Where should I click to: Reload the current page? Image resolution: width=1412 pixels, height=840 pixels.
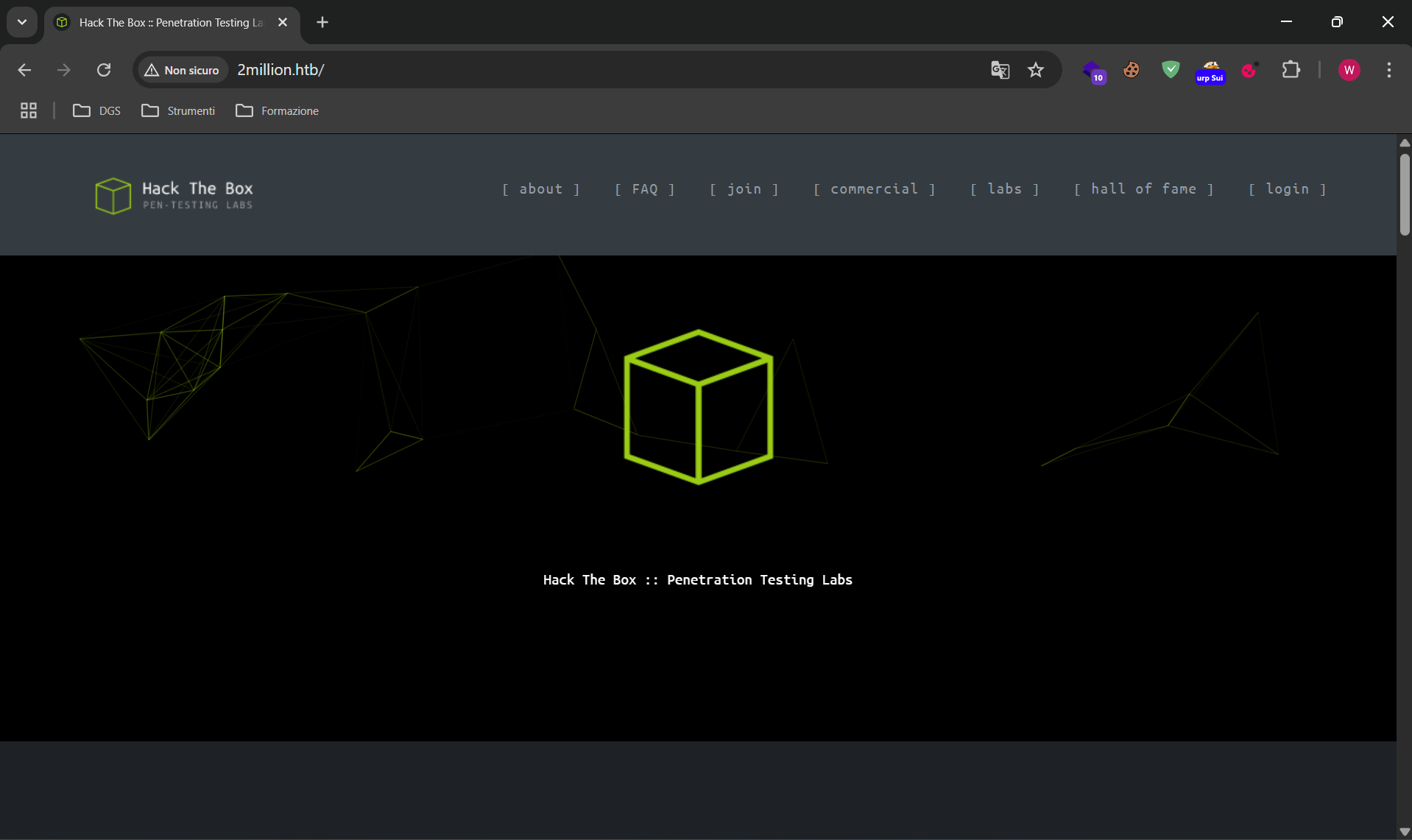pyautogui.click(x=104, y=70)
